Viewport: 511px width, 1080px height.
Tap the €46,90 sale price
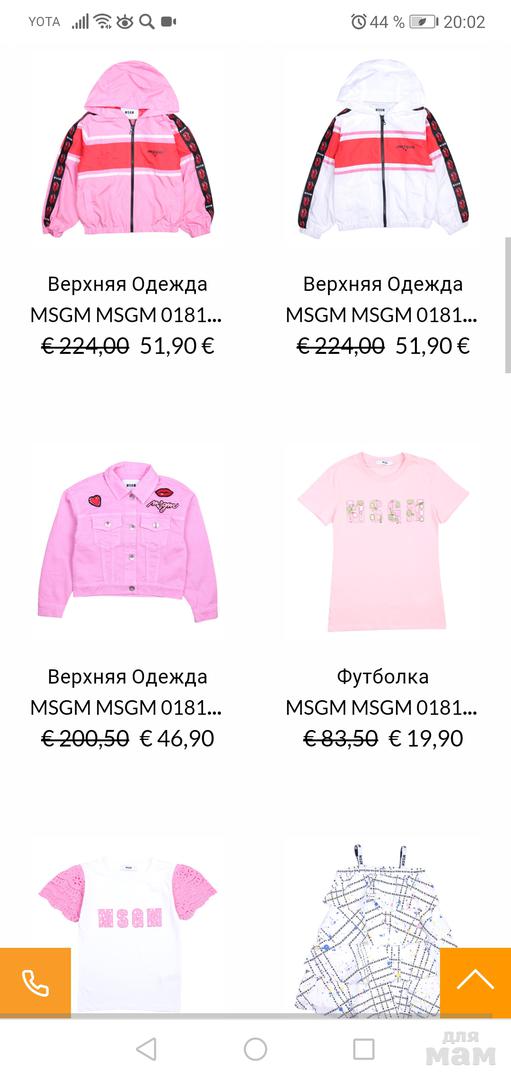[177, 738]
